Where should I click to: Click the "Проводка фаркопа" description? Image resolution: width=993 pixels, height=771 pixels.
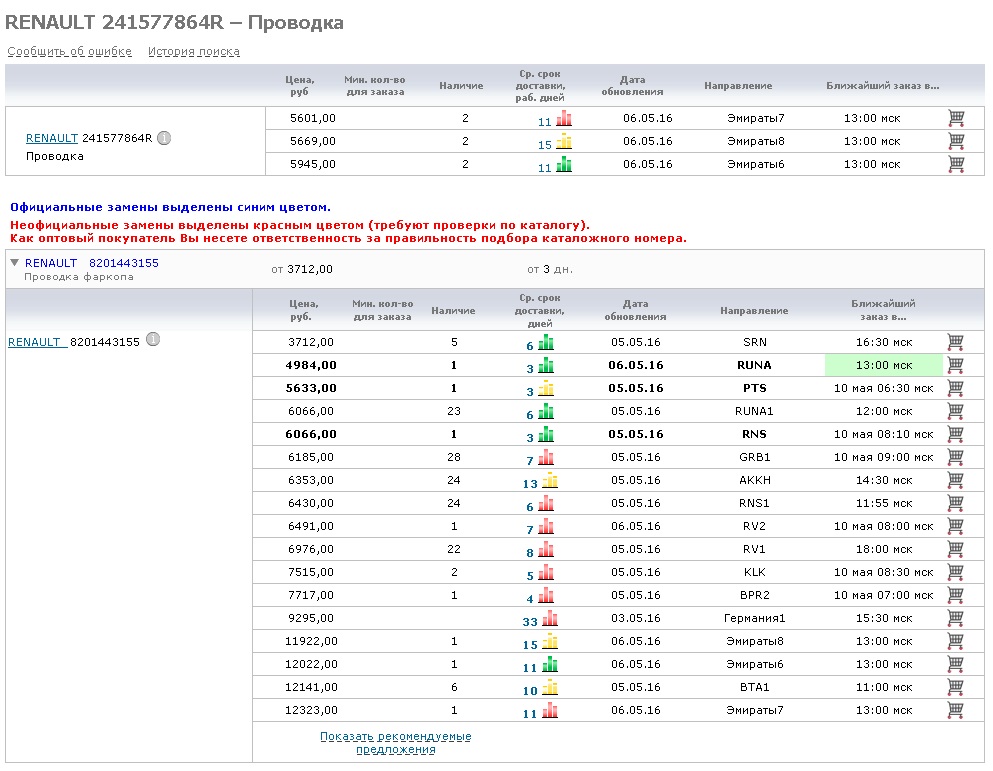(x=79, y=277)
